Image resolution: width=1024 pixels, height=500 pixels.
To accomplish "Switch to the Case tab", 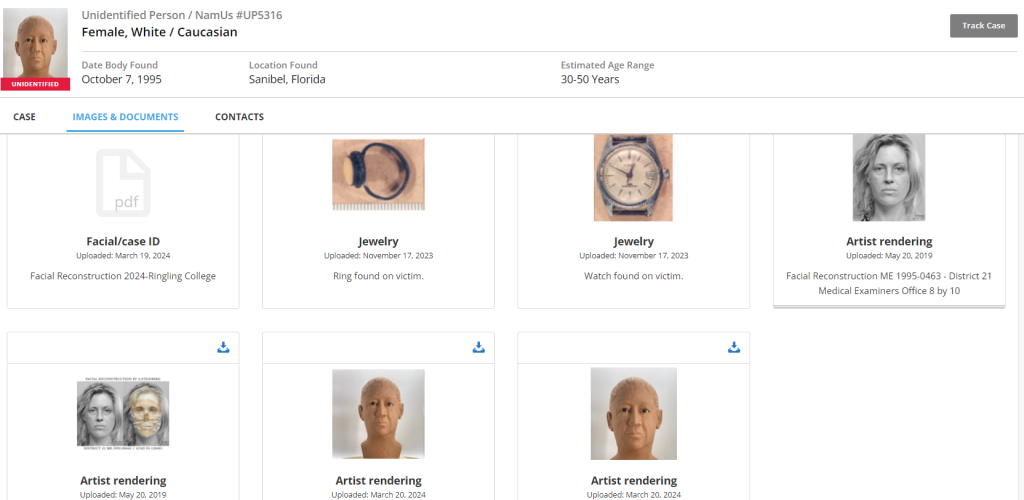I will [24, 117].
